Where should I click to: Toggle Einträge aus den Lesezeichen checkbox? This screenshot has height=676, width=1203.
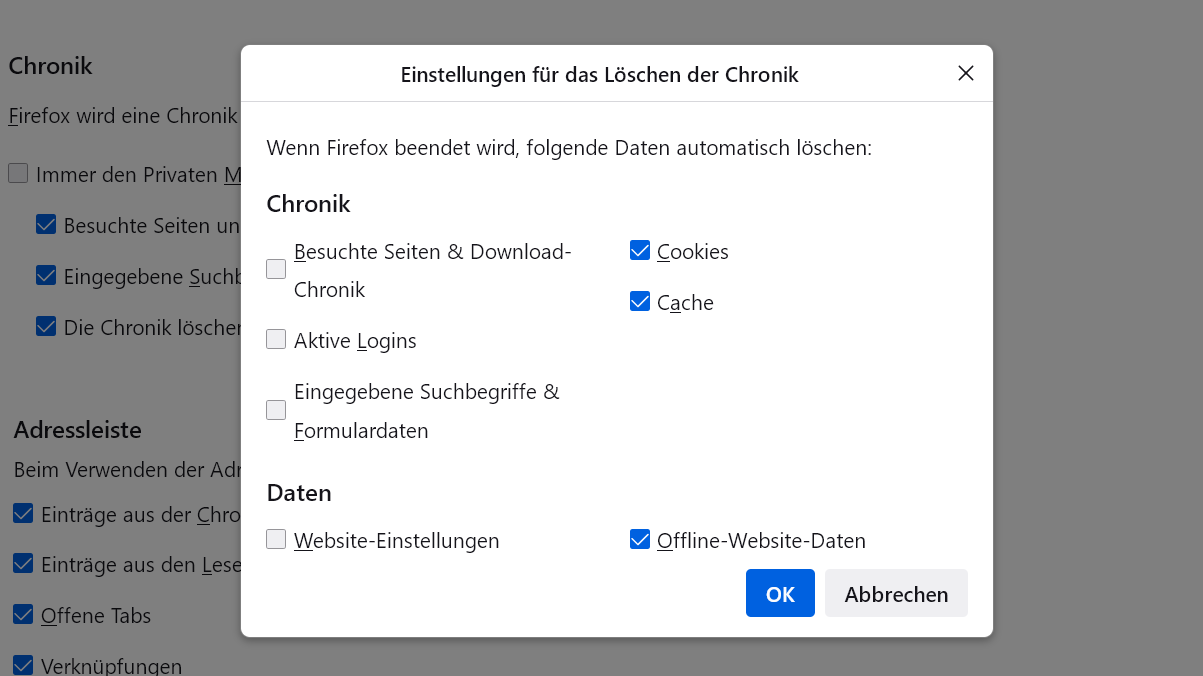pos(23,564)
